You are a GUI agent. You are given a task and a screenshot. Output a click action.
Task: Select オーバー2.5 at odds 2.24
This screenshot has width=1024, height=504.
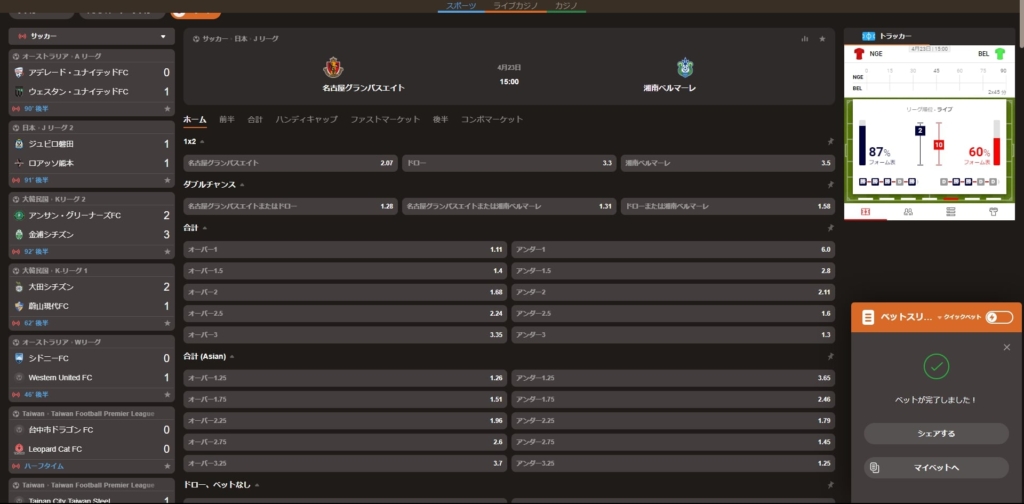(x=345, y=313)
